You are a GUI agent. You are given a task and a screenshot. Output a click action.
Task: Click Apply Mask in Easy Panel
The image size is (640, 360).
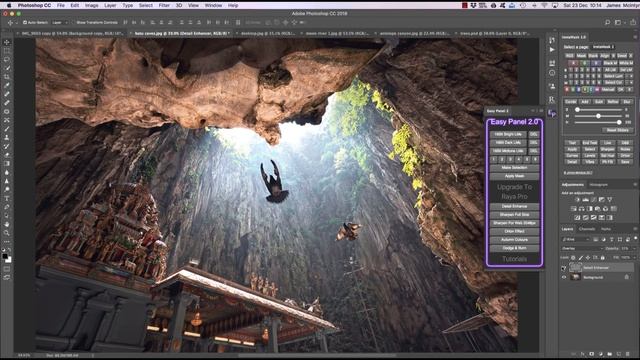(x=514, y=176)
